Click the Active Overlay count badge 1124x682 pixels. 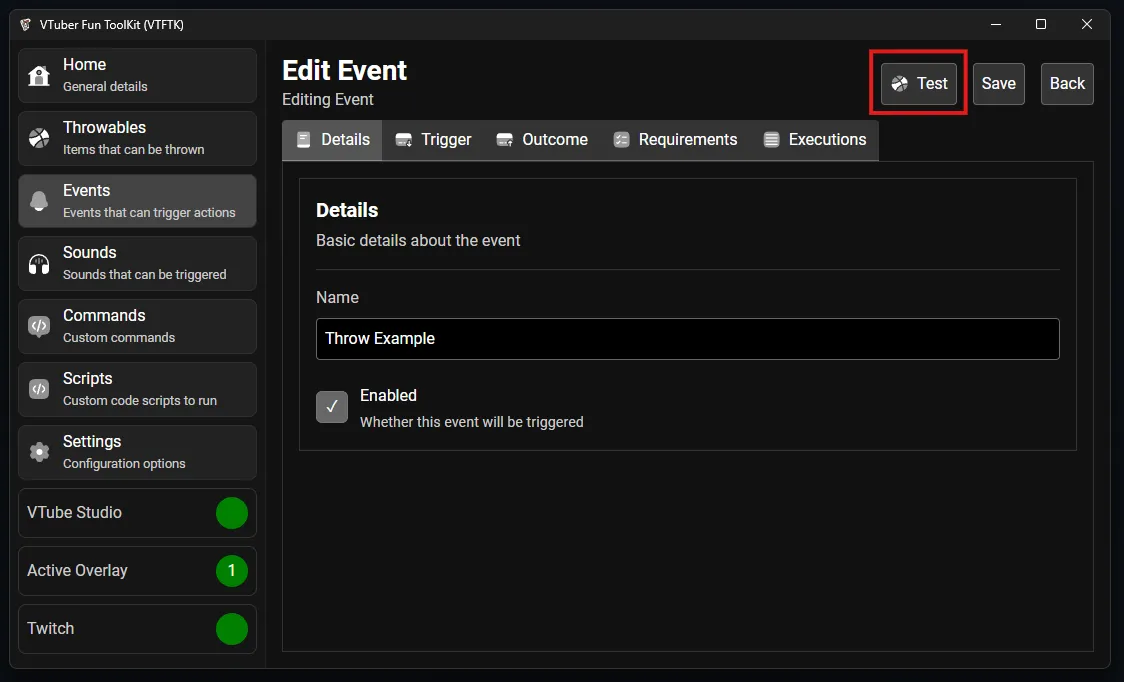[232, 571]
